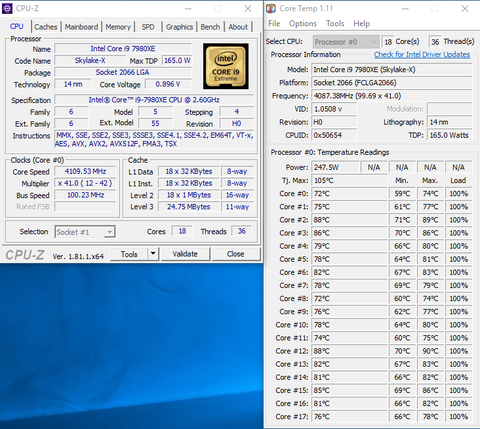This screenshot has width=480, height=429.
Task: Click the Level 2 cache value 18 x 1 MBytes
Action: (x=189, y=195)
